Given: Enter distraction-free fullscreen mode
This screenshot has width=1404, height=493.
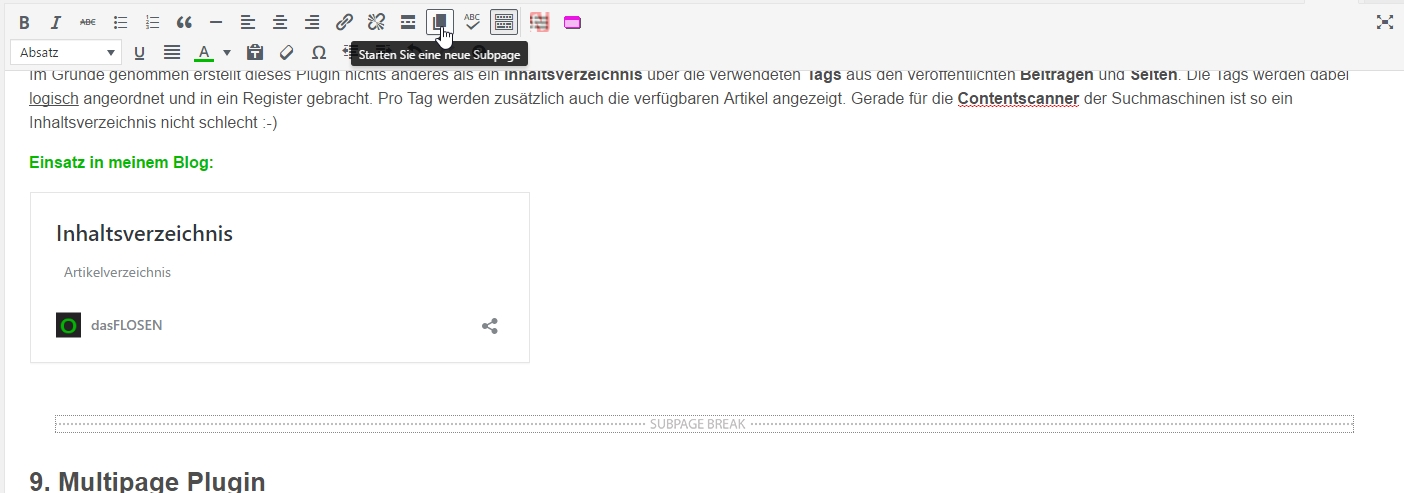Looking at the screenshot, I should pos(1384,22).
